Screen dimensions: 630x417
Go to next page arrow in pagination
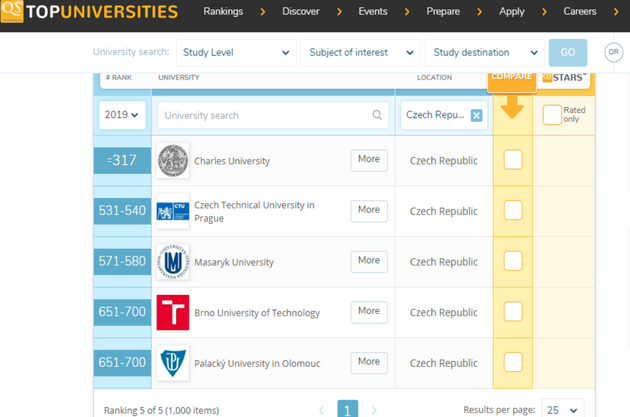pos(374,410)
